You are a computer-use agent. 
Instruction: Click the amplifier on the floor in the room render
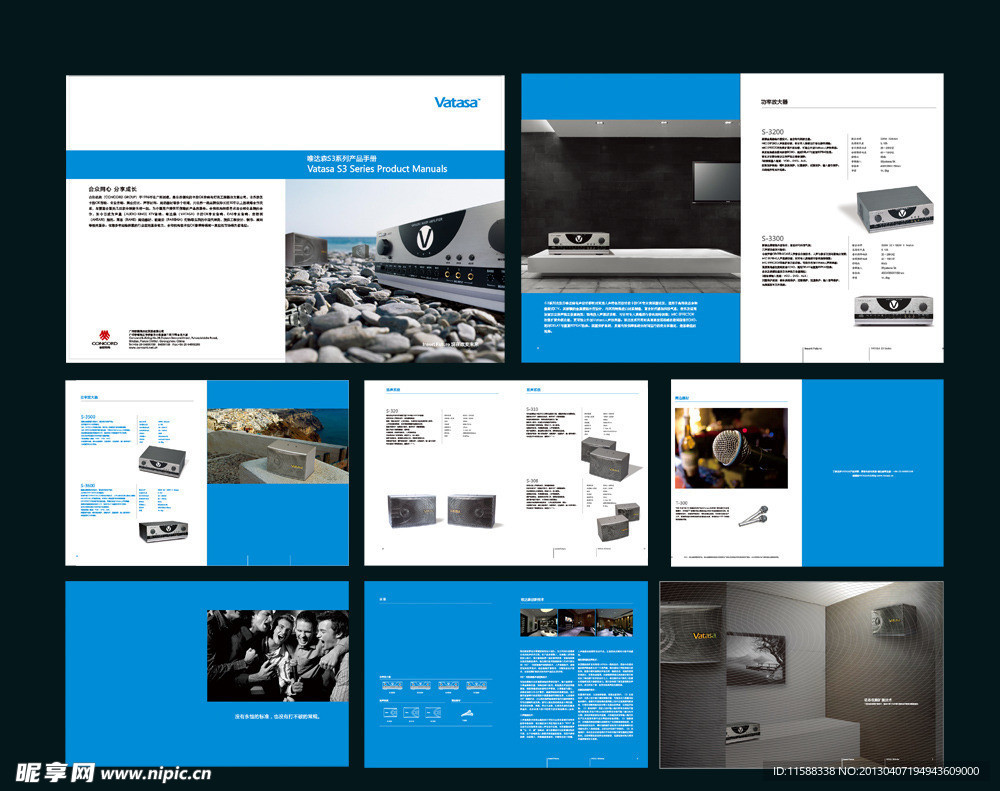[743, 733]
